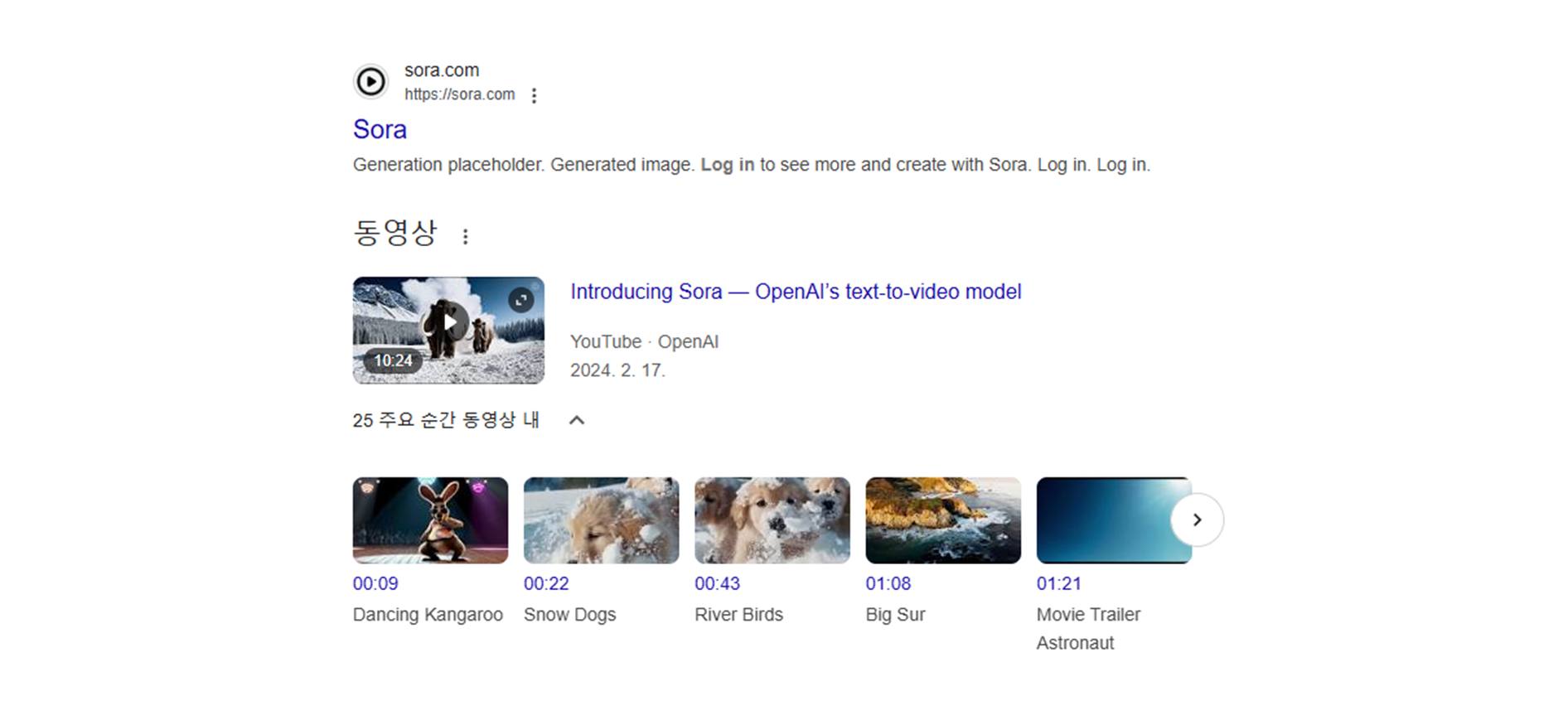
Task: Open the Snow Dogs moment thumbnail
Action: click(601, 520)
